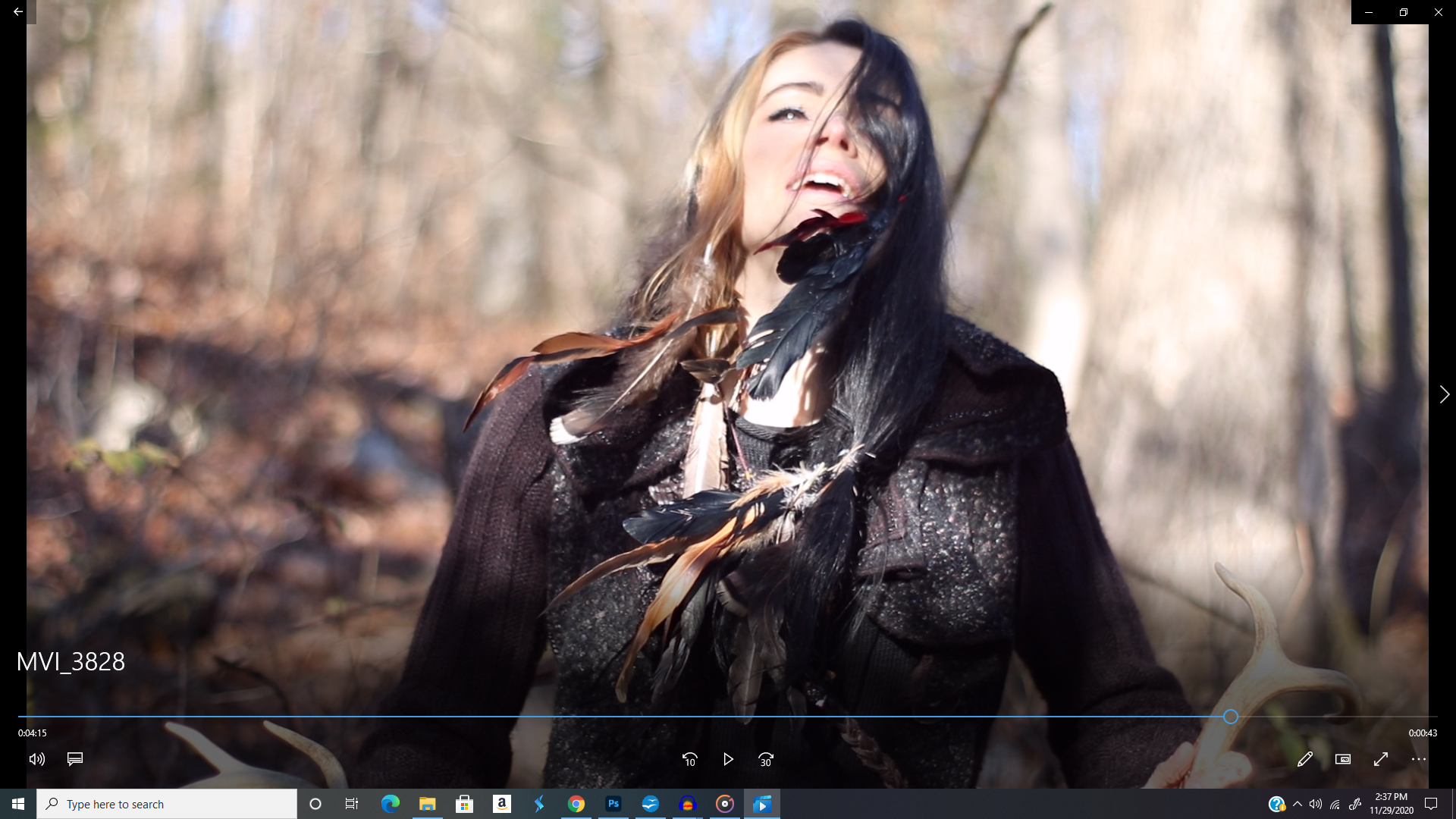Open the edit pencil menu
This screenshot has height=819, width=1456.
point(1304,759)
